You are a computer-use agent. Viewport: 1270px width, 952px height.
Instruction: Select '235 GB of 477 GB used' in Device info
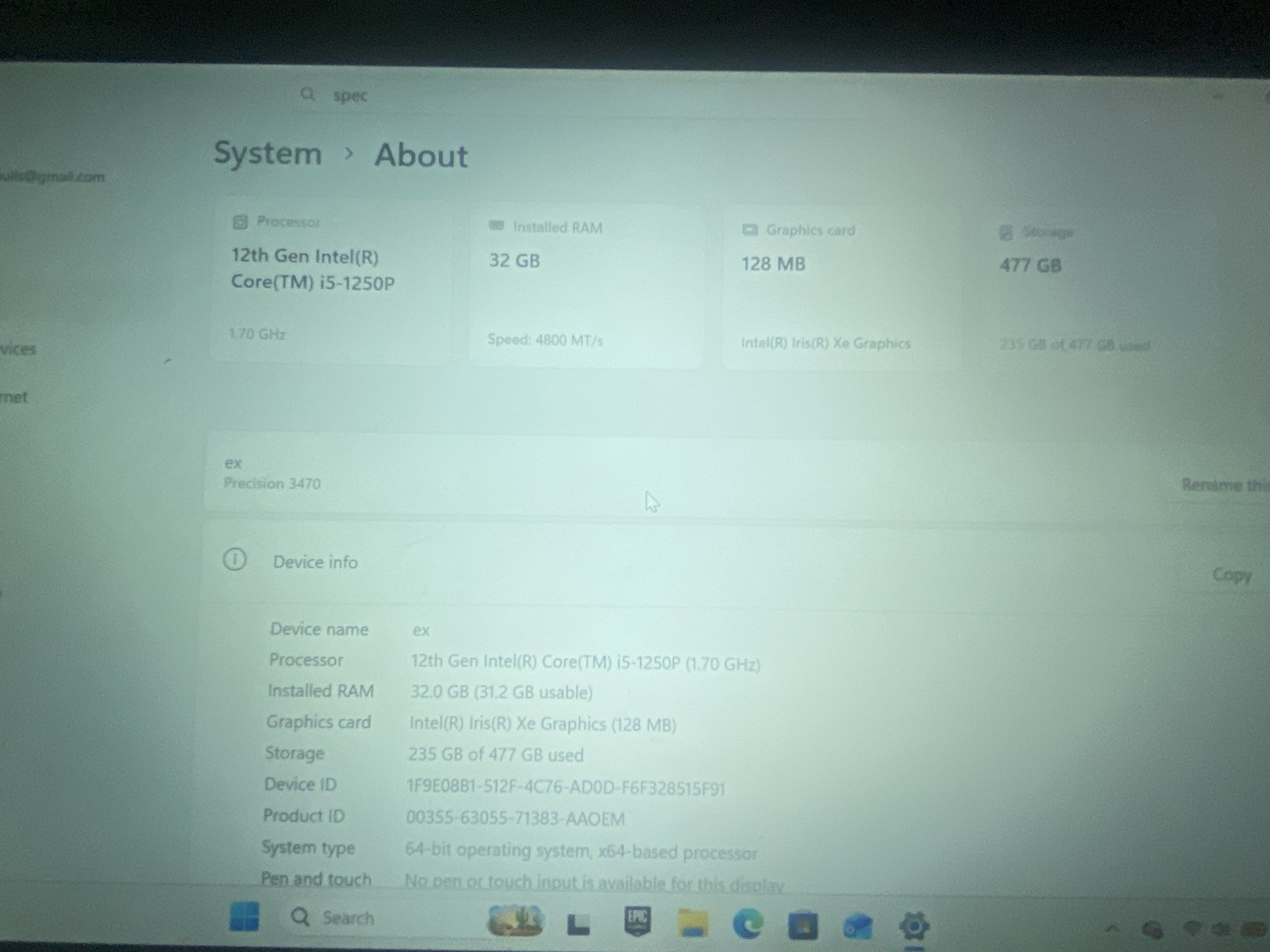coord(495,754)
